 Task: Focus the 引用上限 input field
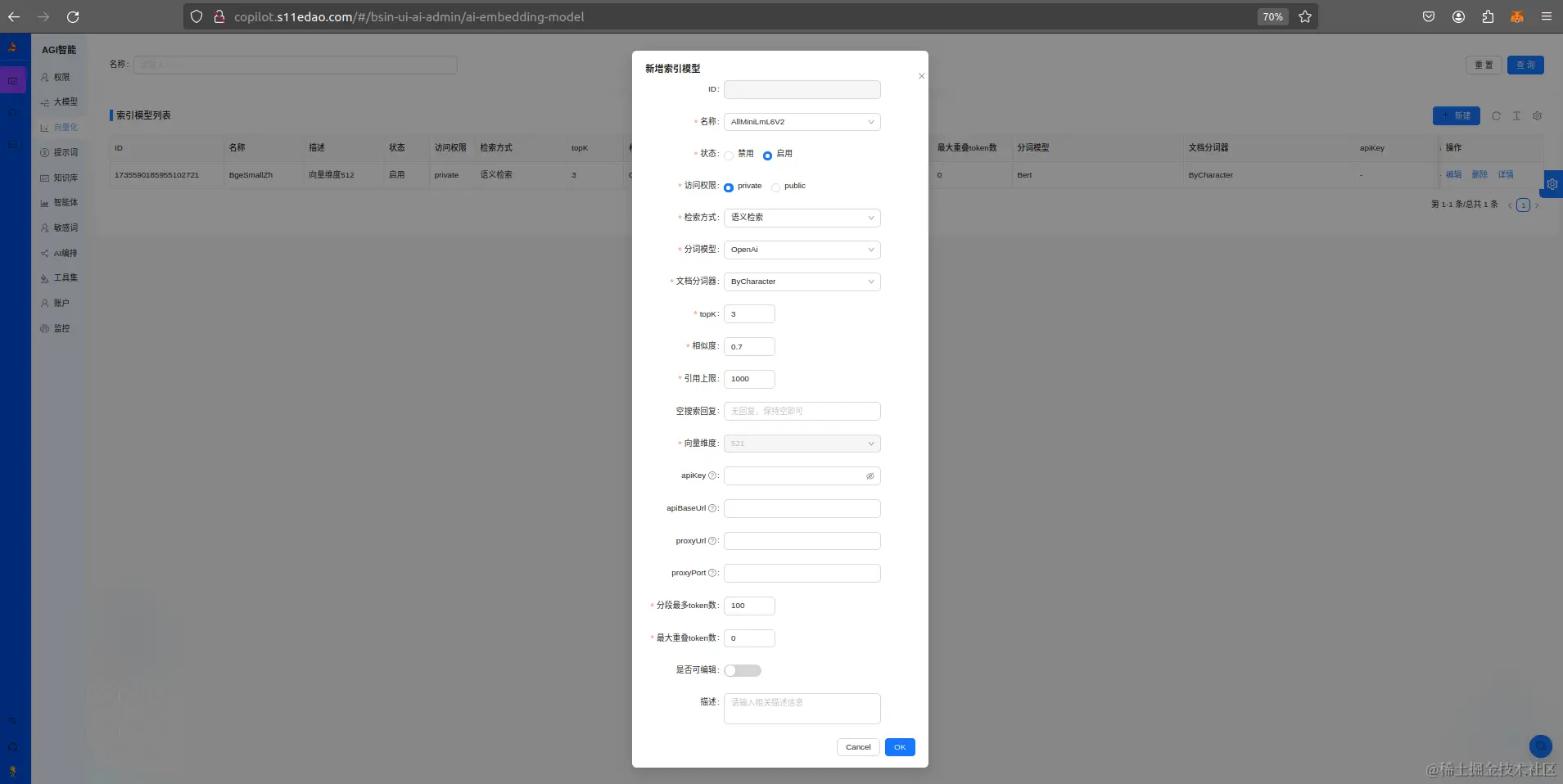[749, 379]
